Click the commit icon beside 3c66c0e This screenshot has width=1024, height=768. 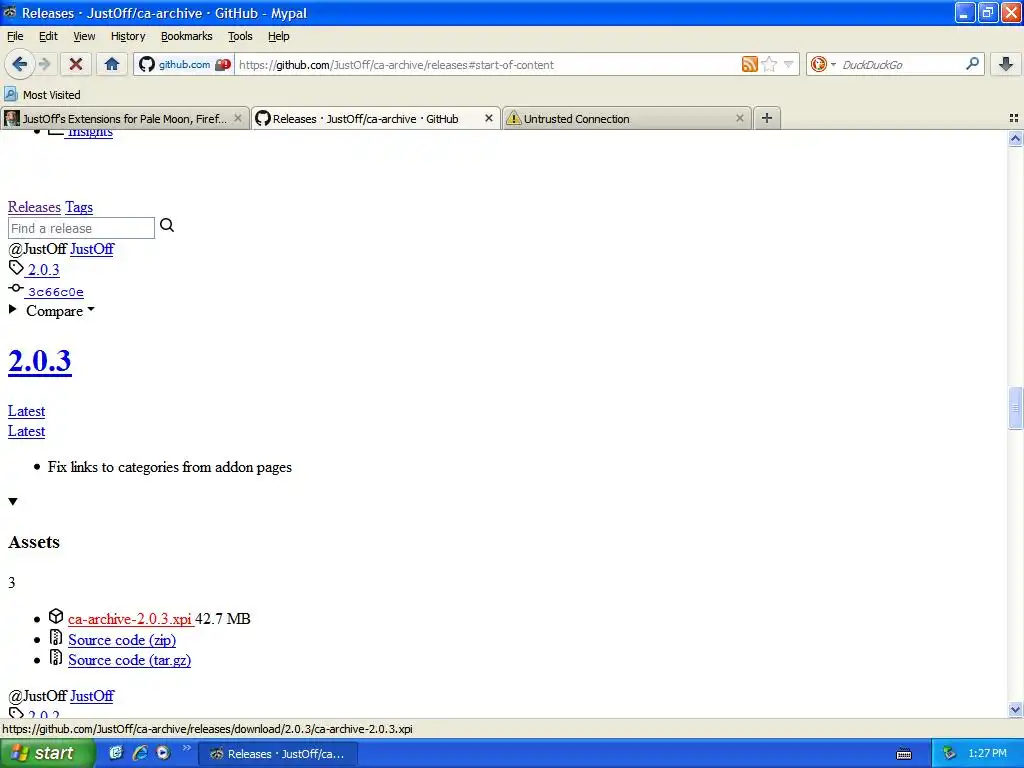point(16,288)
